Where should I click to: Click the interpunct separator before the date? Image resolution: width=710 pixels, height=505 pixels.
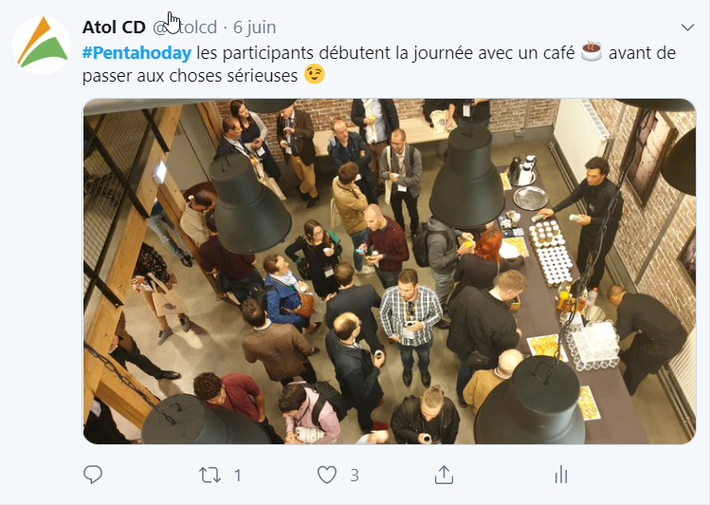pyautogui.click(x=225, y=28)
